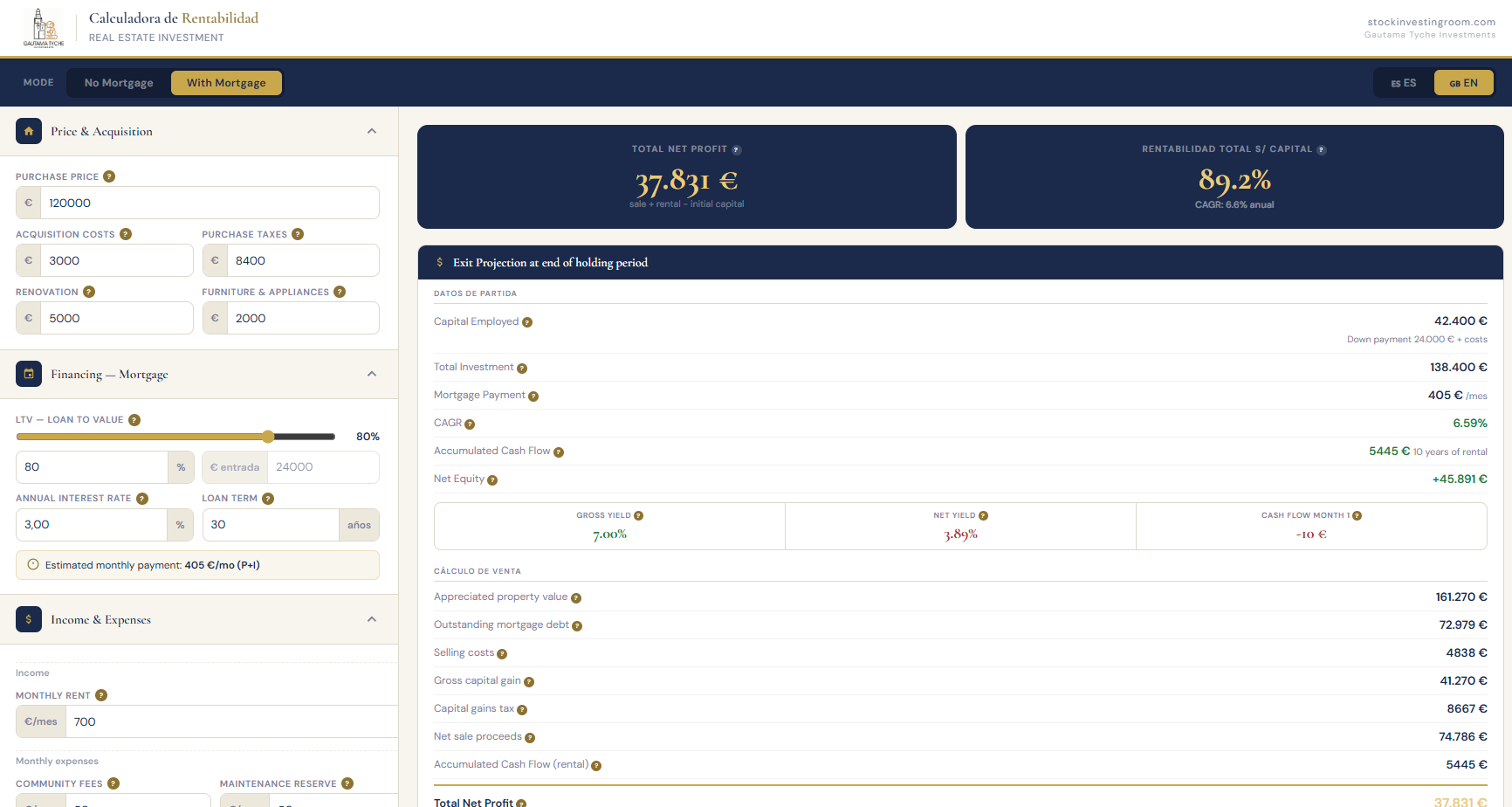Collapse the Price & Acquisition section

pos(372,131)
